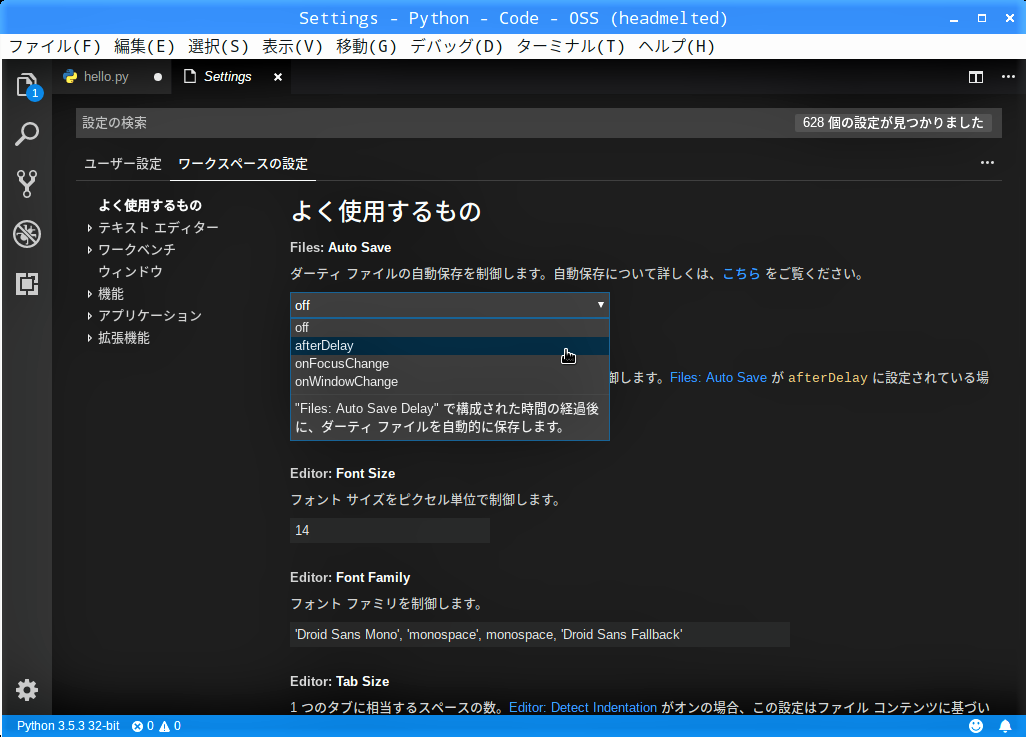Click the Editor: Font Size setting title

342,473
